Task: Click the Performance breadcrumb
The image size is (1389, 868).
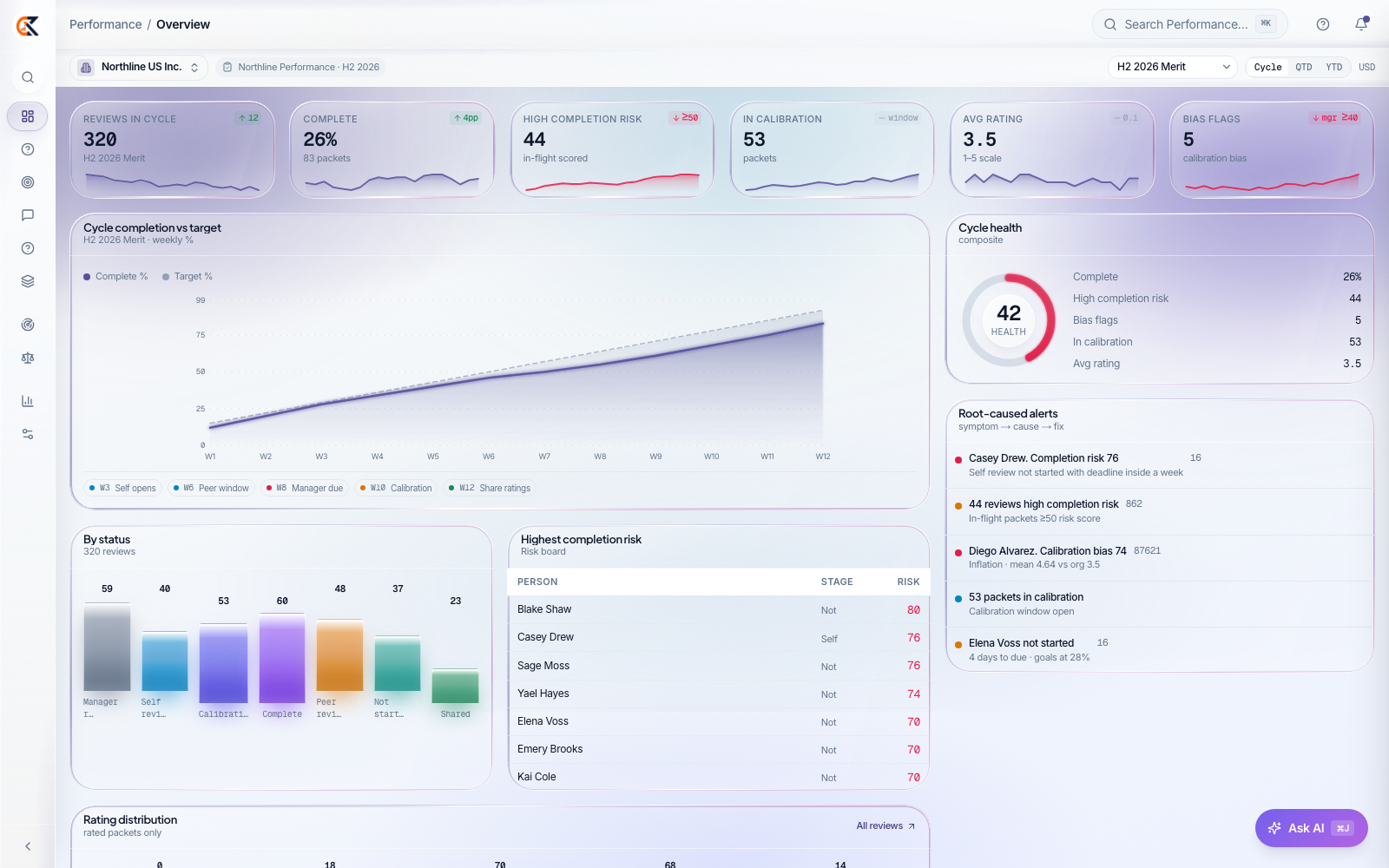Action: (105, 24)
